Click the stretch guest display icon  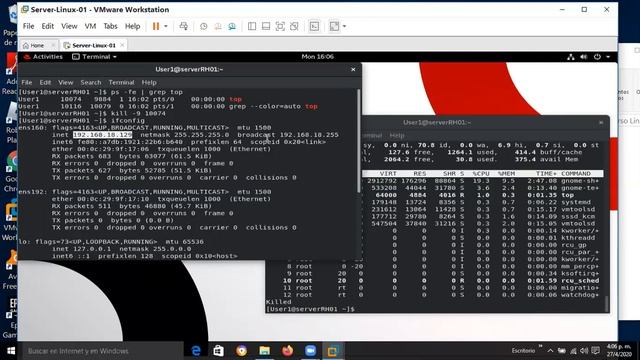(x=334, y=26)
